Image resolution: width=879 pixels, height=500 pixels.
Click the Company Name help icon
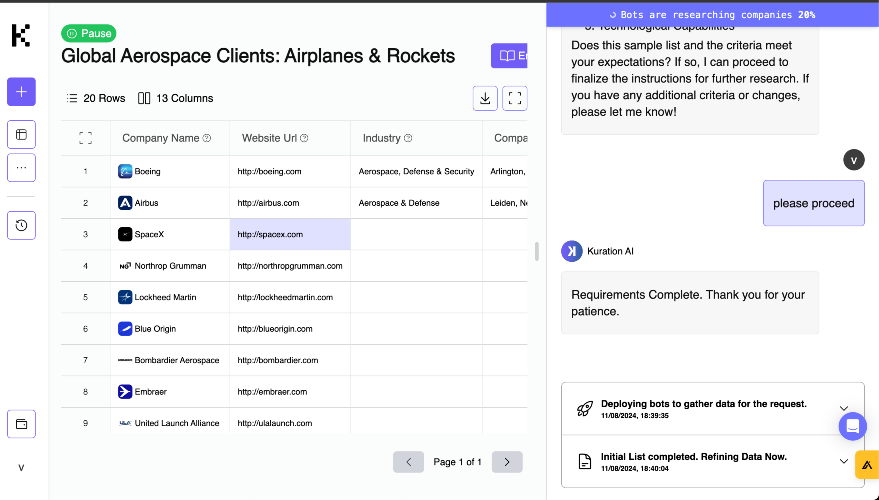point(207,138)
